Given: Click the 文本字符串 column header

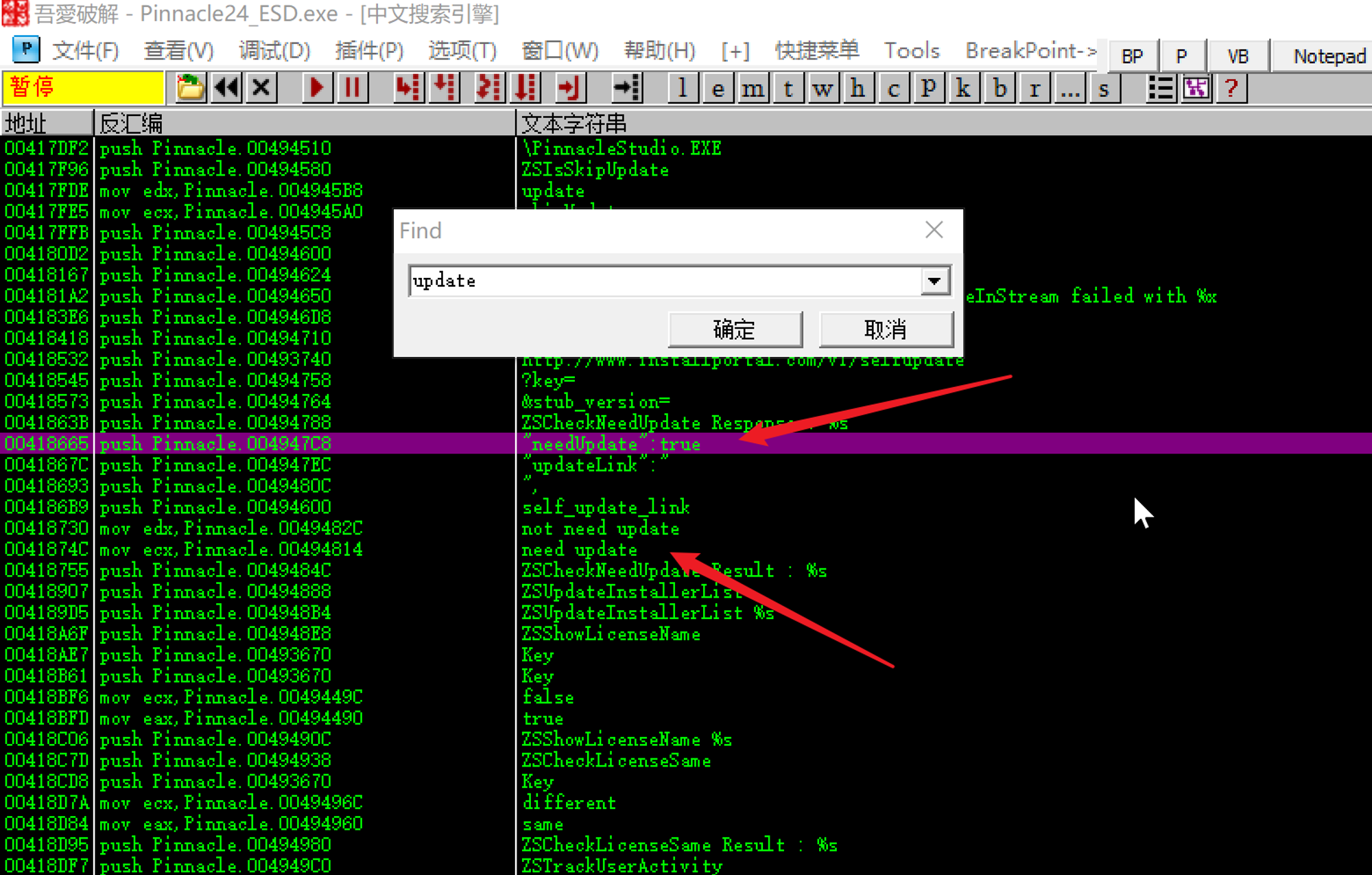Looking at the screenshot, I should tap(944, 124).
